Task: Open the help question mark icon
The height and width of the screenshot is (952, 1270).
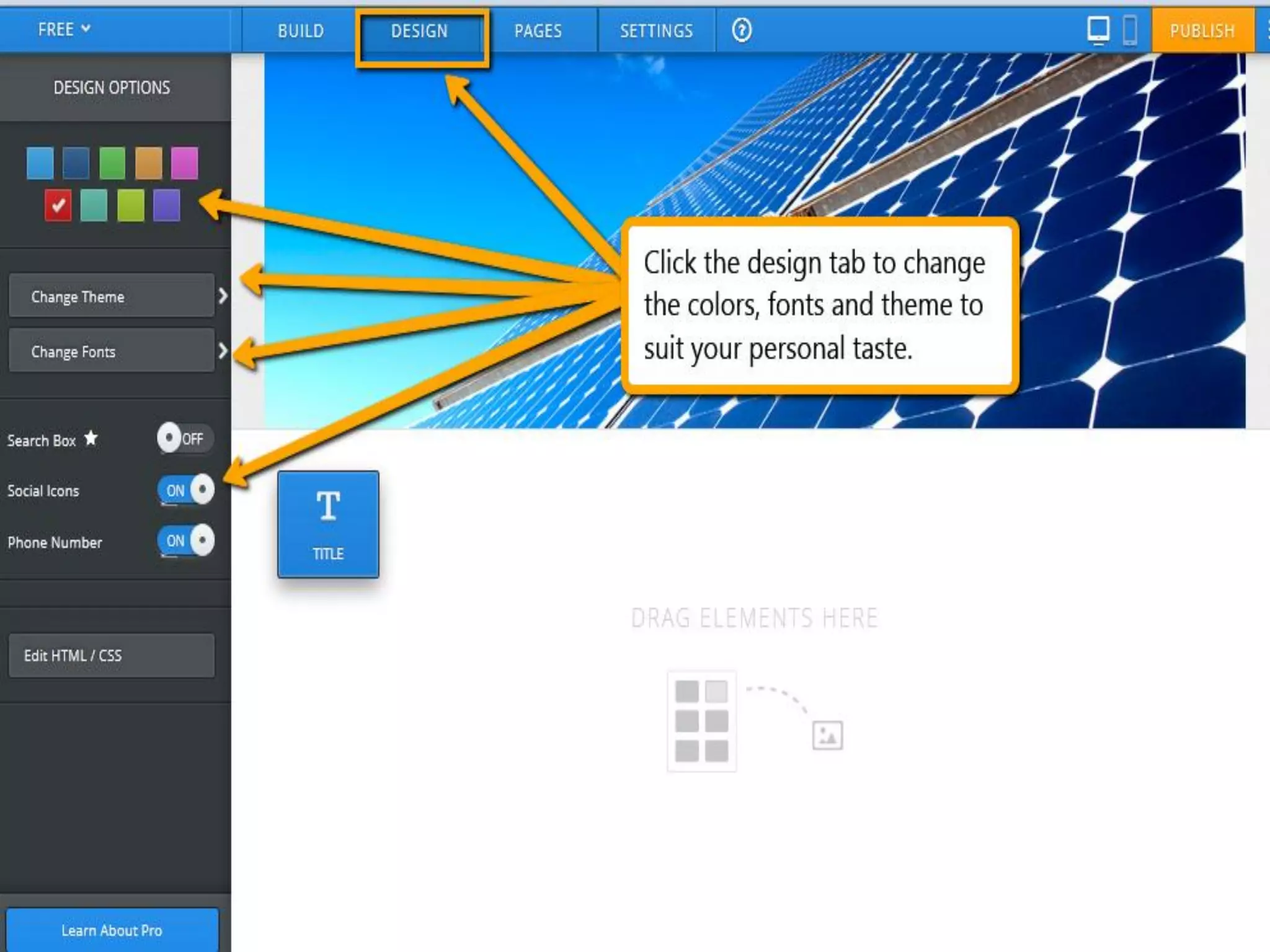Action: click(x=742, y=30)
